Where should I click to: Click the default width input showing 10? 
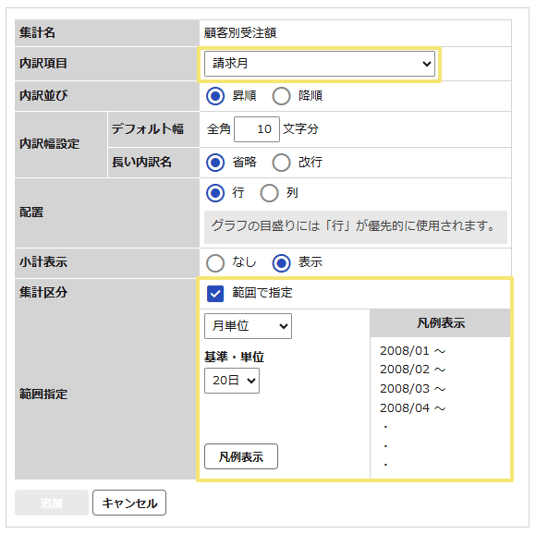(x=257, y=129)
